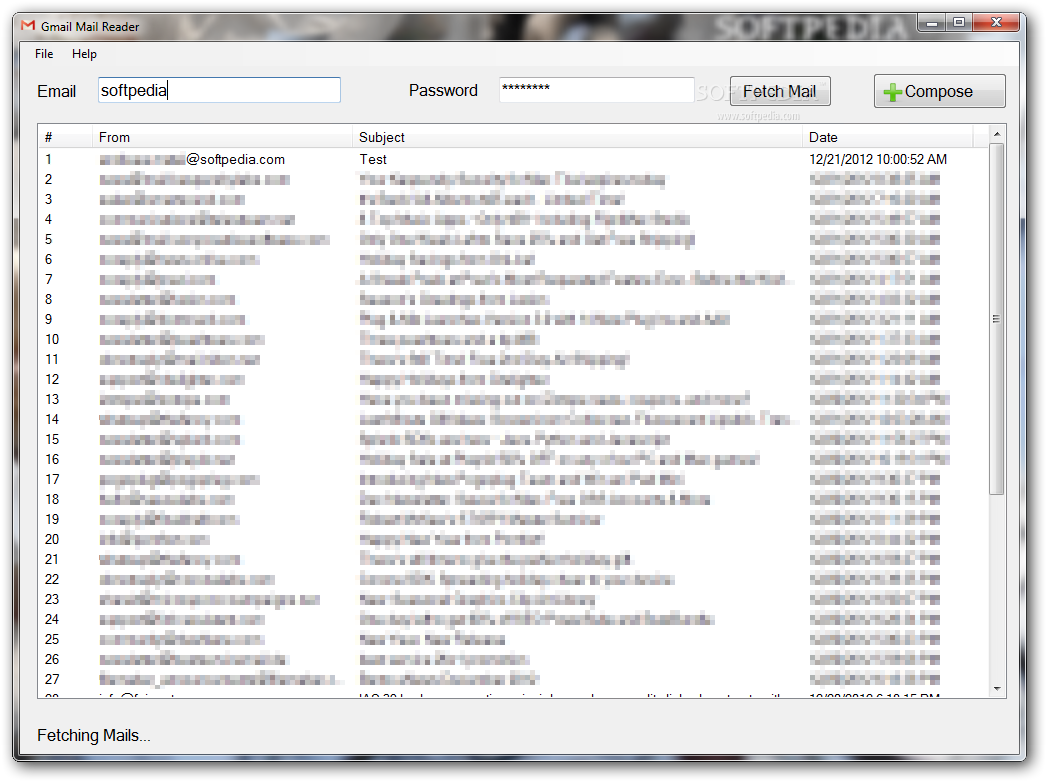
Task: Click the Compose button
Action: (x=939, y=91)
